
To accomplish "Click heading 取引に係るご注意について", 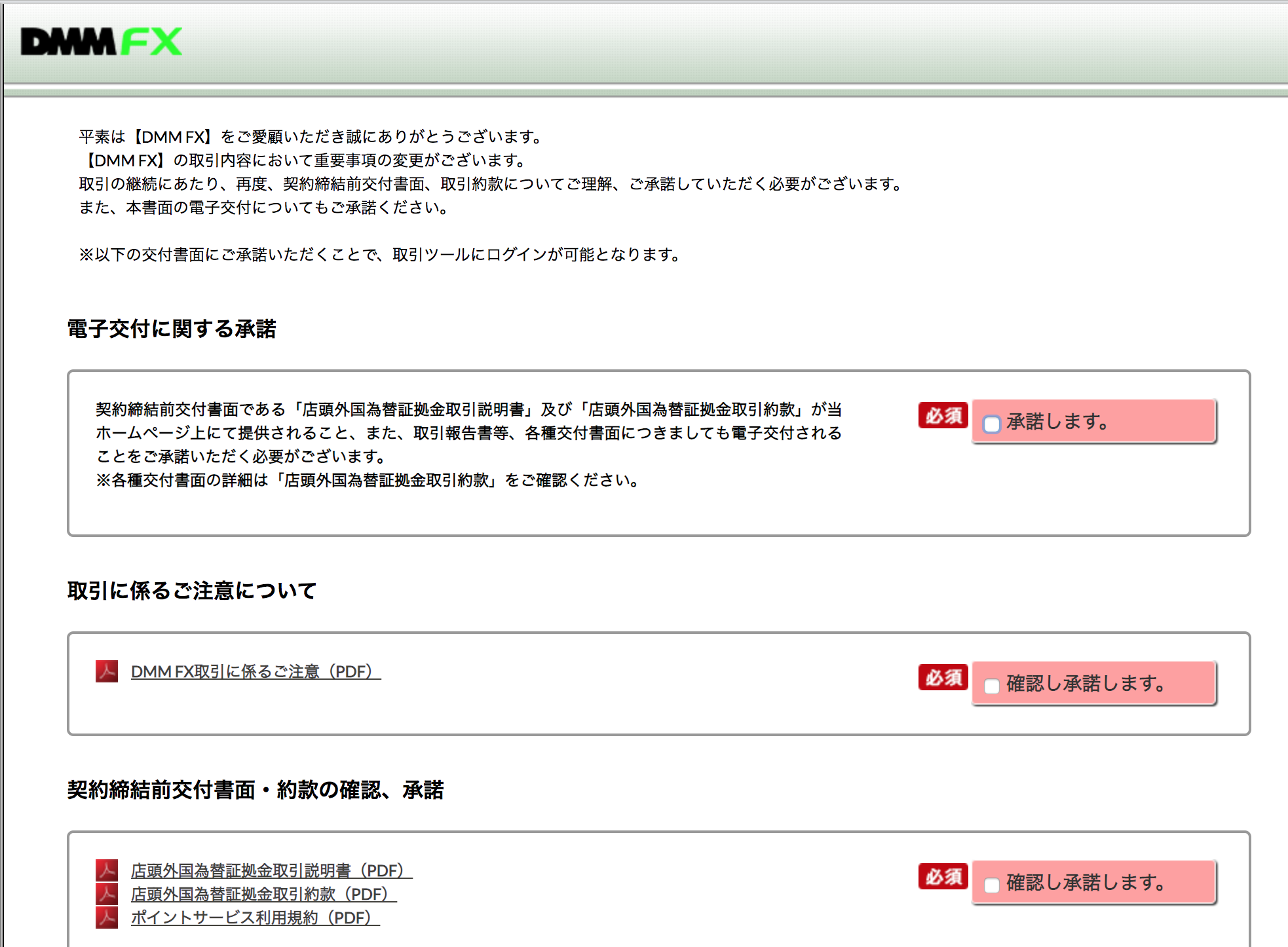I will [192, 591].
